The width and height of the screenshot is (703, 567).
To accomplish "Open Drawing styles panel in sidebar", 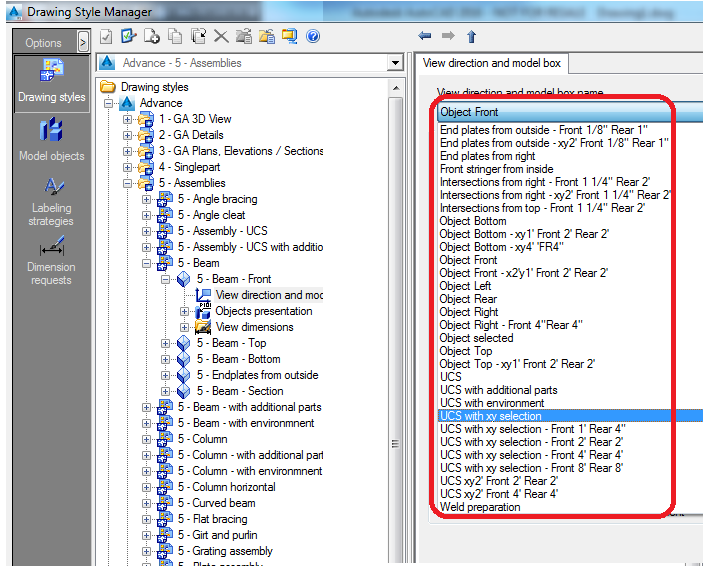I will [52, 82].
